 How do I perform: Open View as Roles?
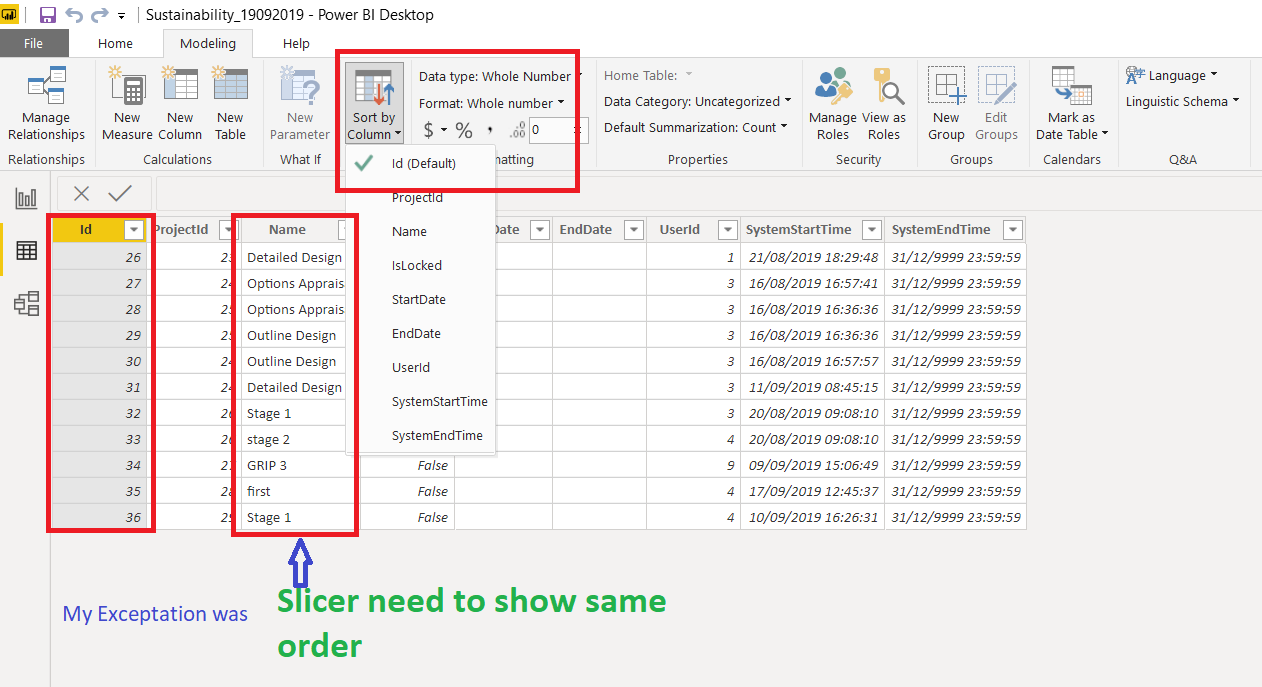click(883, 105)
